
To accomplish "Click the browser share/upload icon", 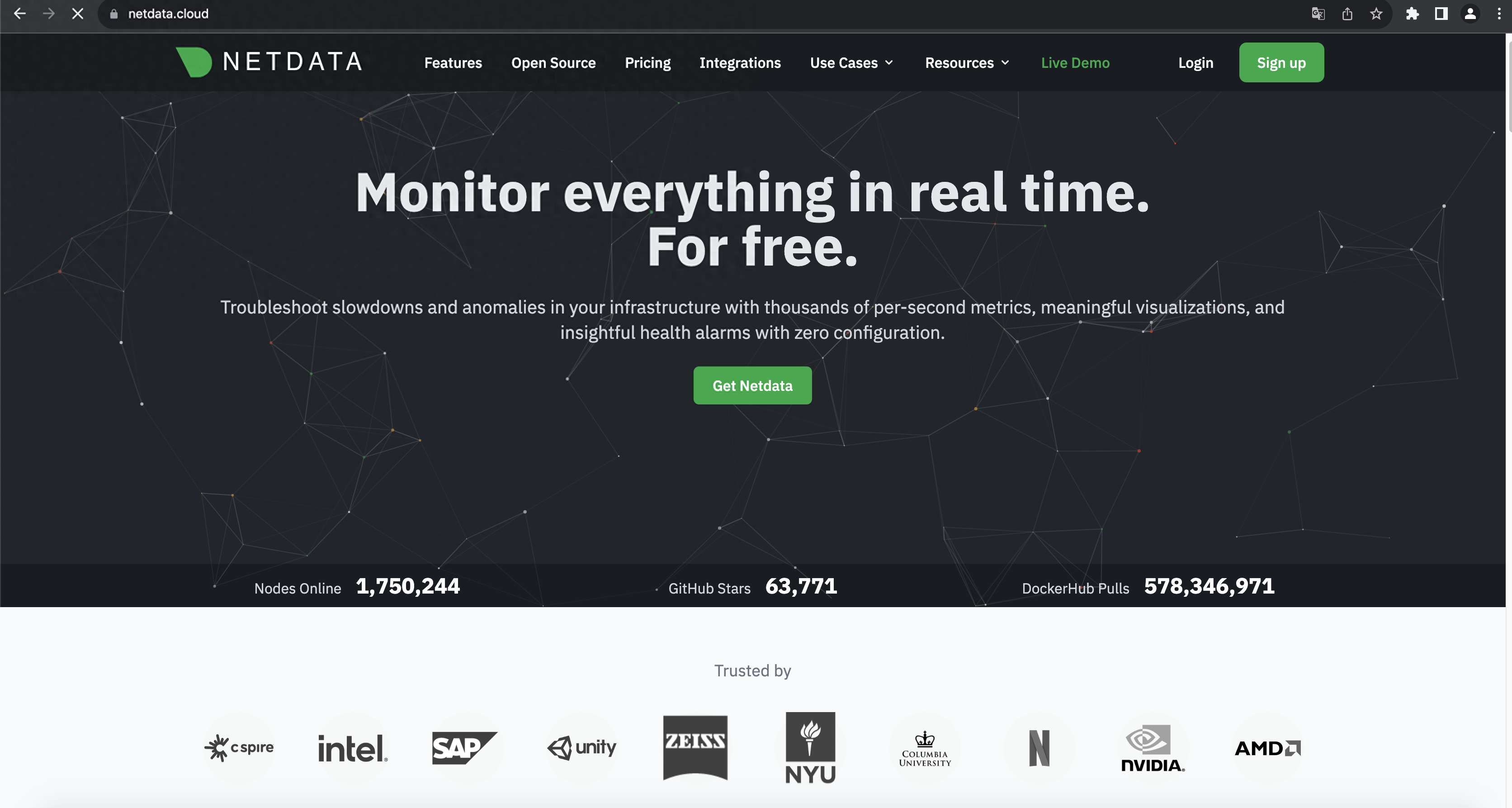I will (x=1347, y=14).
